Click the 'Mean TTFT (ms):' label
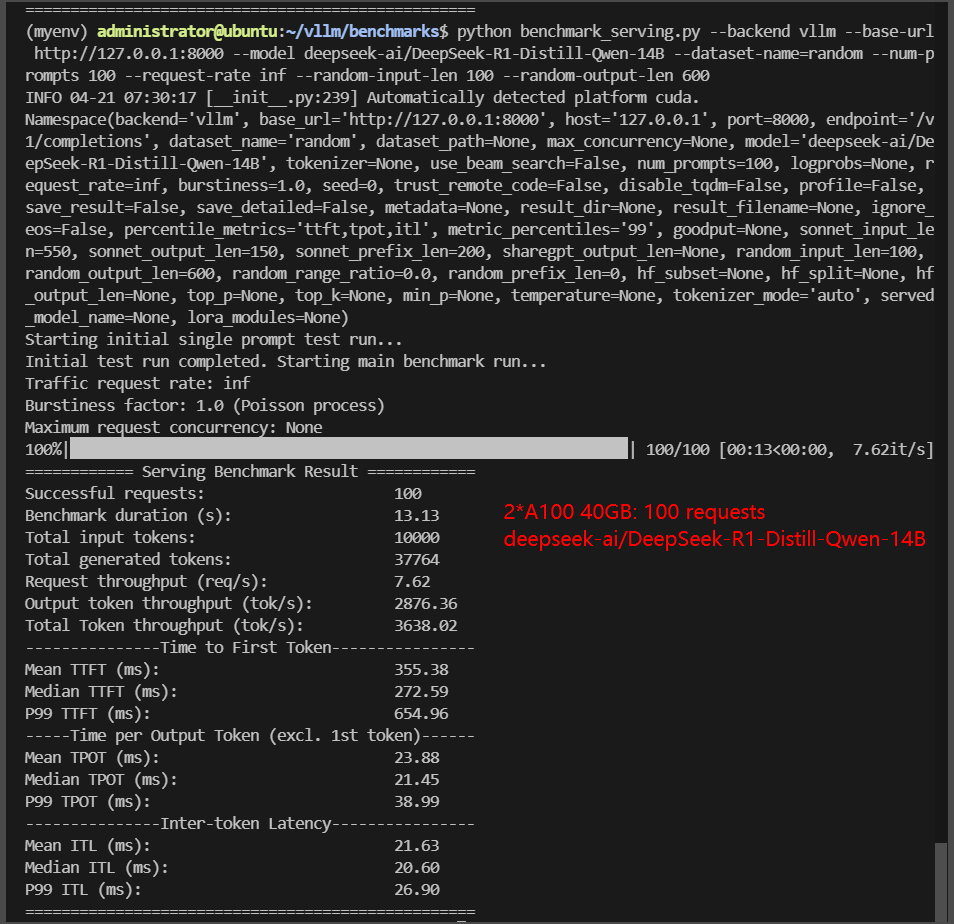This screenshot has width=954, height=924. click(x=92, y=670)
